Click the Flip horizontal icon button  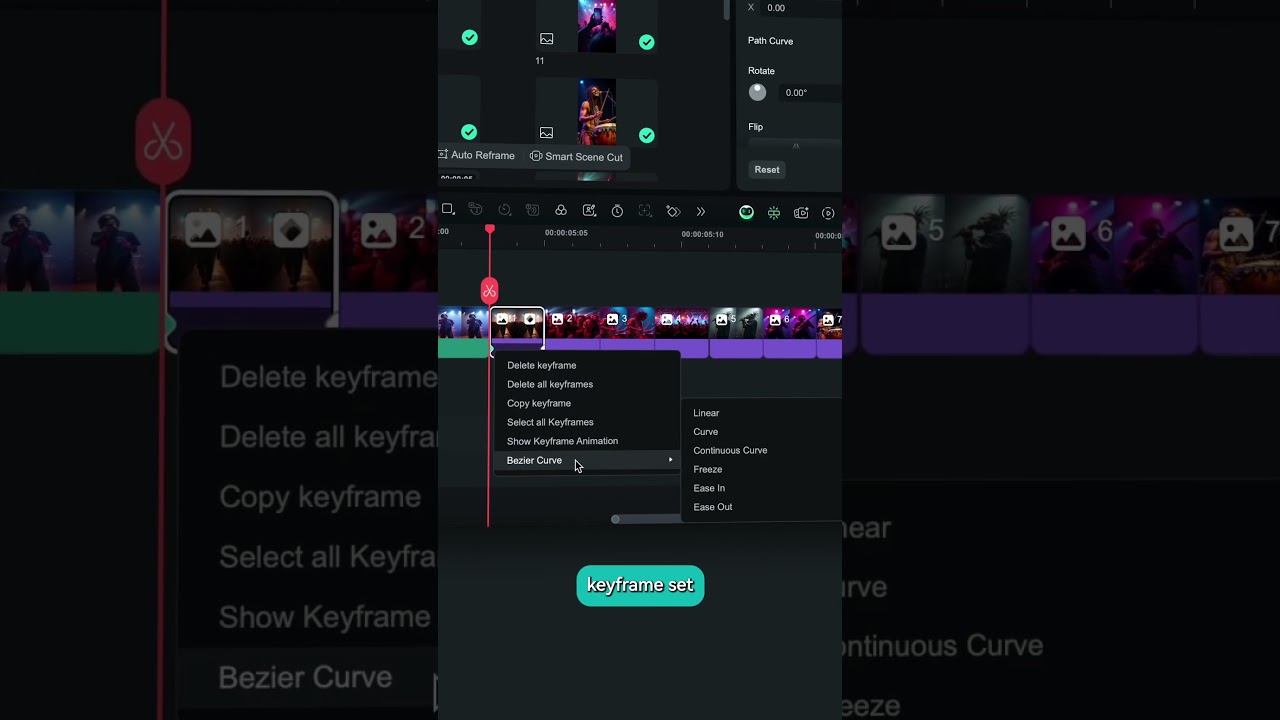(x=795, y=146)
